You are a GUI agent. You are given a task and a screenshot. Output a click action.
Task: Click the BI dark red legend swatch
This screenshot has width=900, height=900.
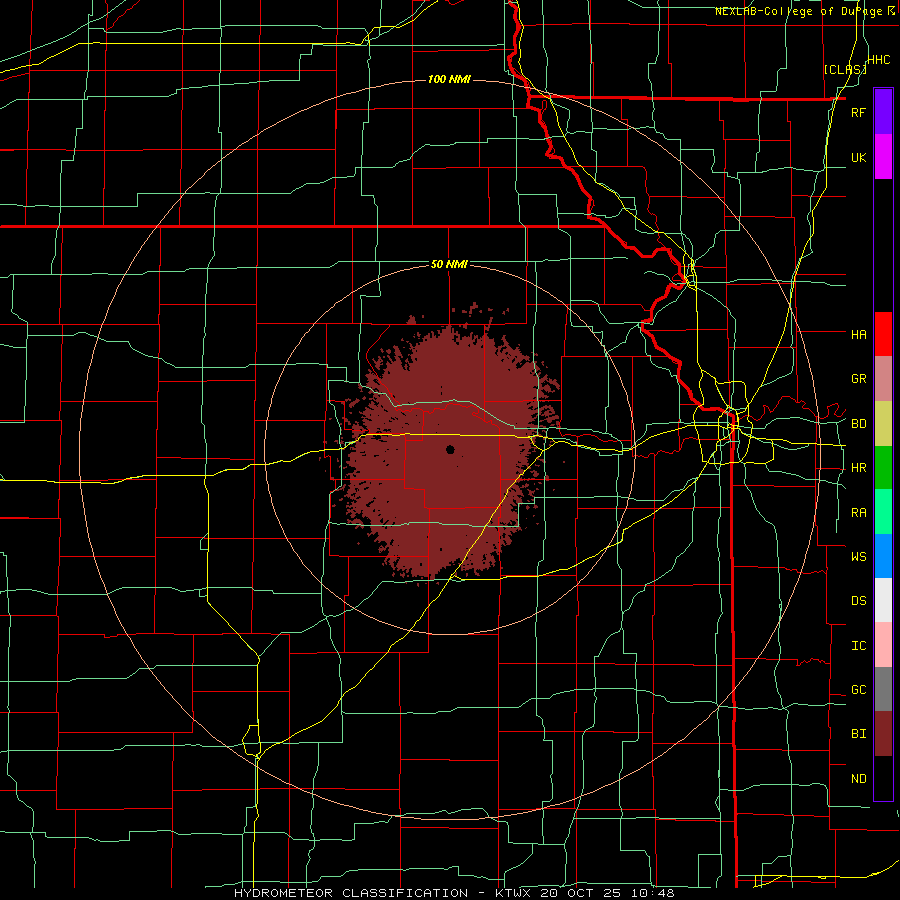pos(883,734)
